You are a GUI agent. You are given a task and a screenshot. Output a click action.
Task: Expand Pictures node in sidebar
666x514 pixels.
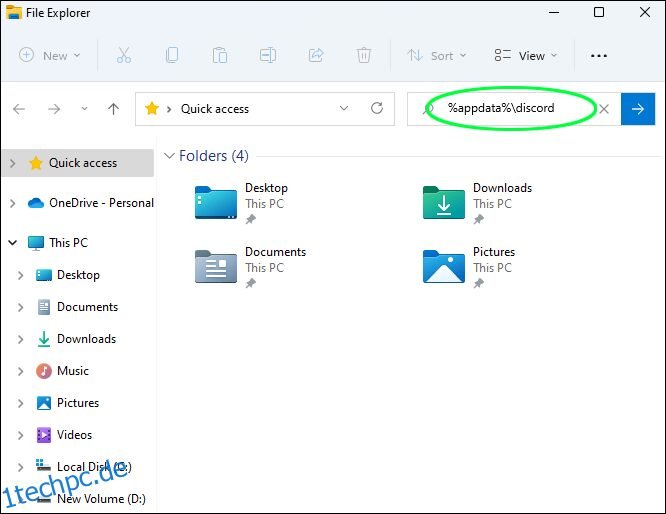[20, 403]
